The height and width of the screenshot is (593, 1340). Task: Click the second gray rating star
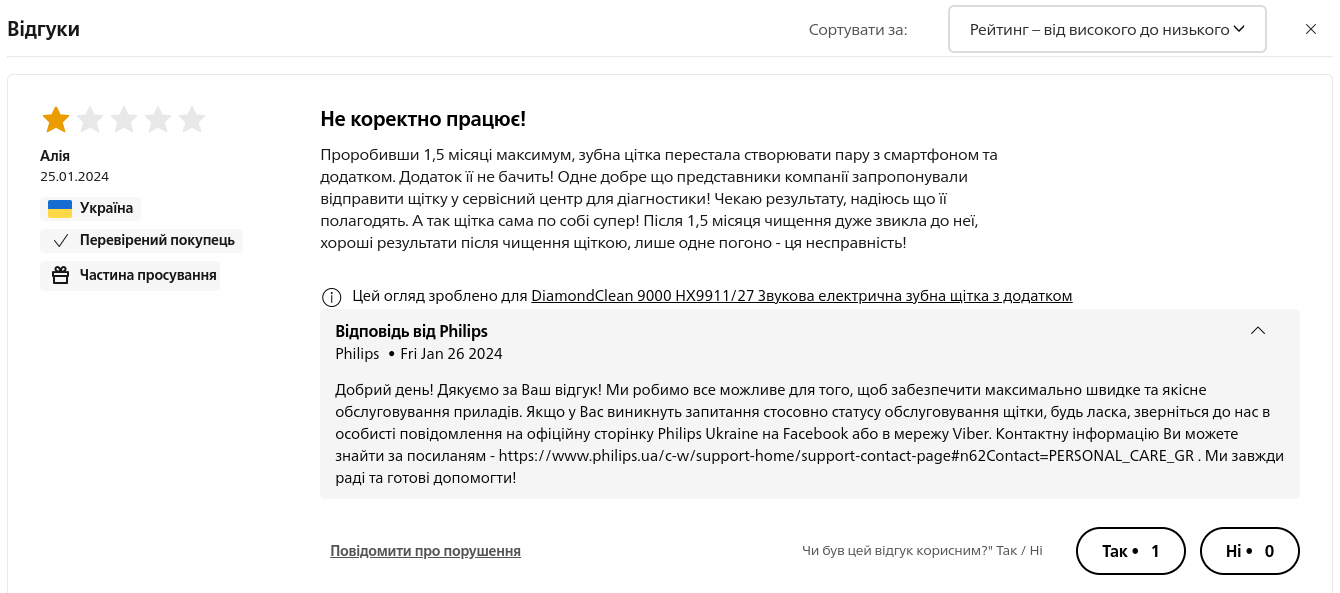coord(90,120)
